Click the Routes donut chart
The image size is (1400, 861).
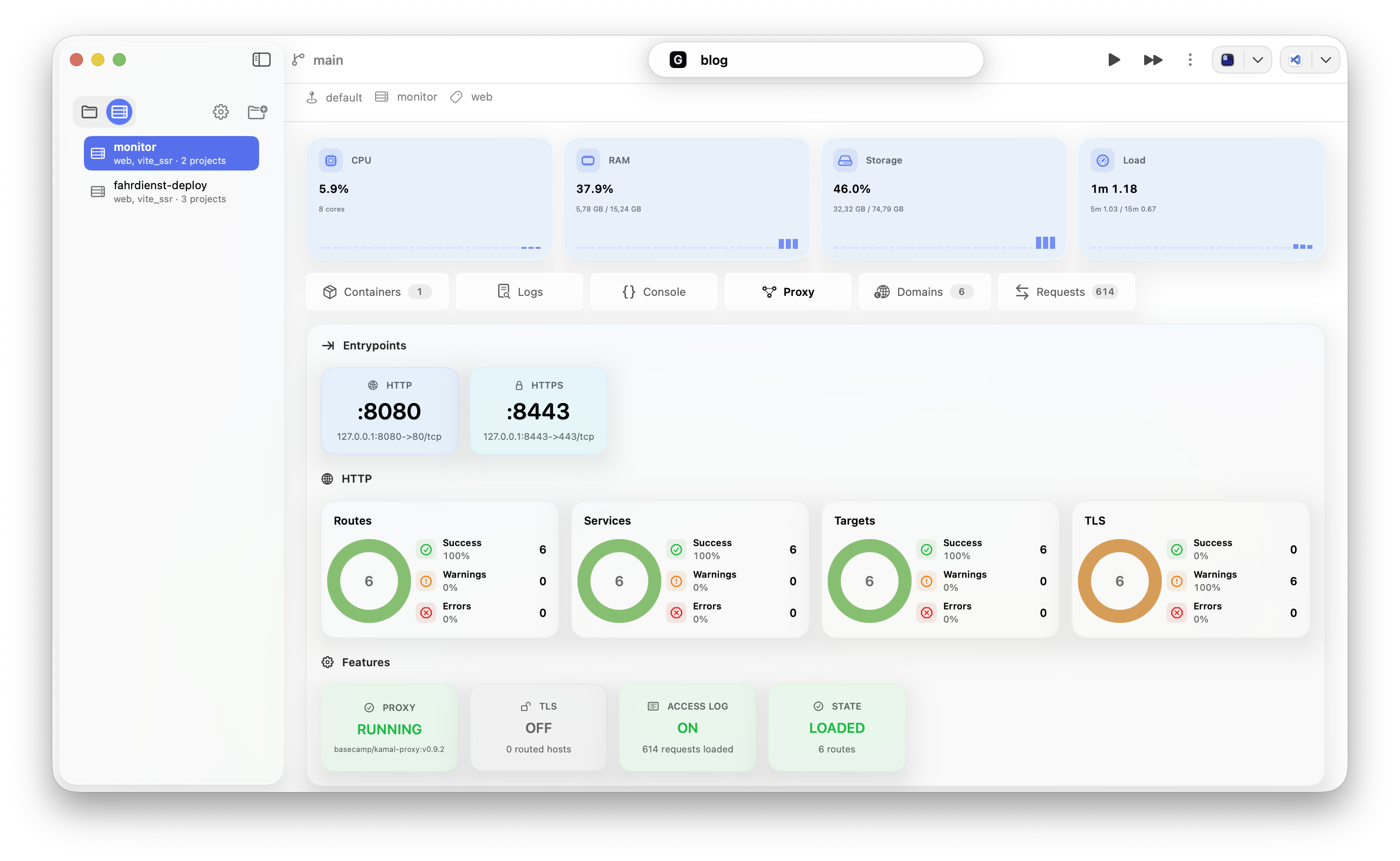[x=369, y=581]
